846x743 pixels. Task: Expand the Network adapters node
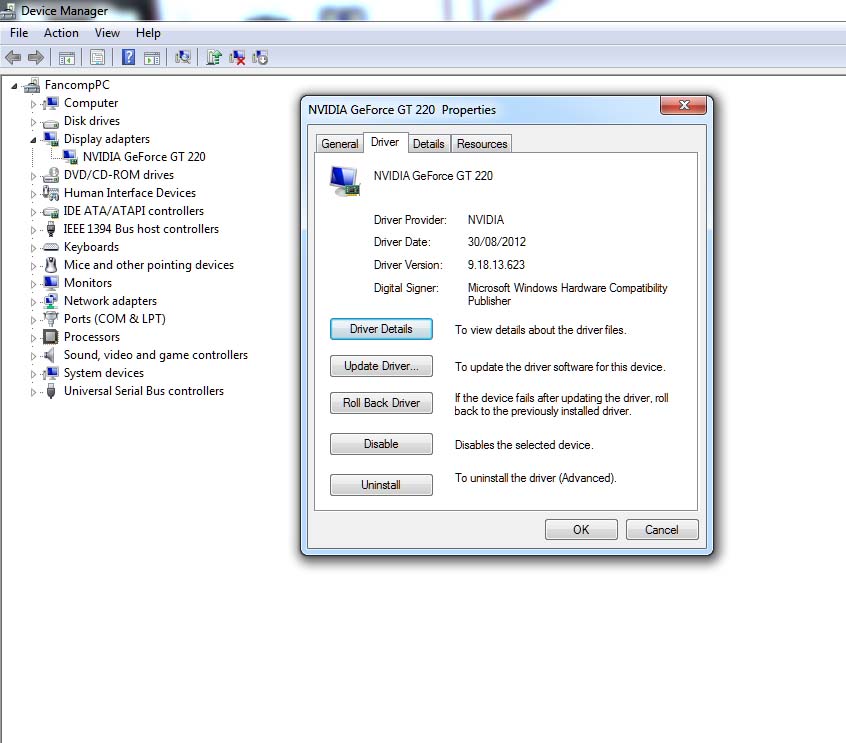pos(33,301)
